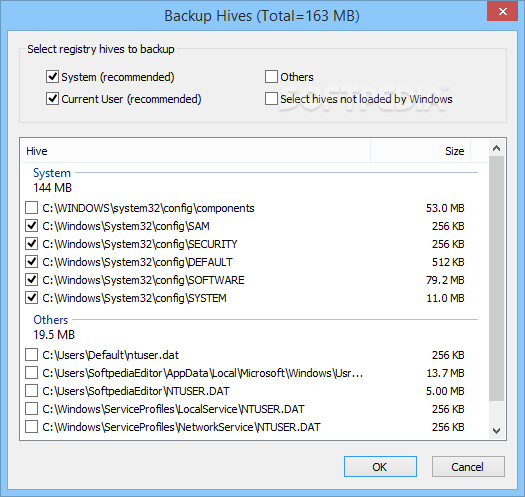Sort list by the Size column header
The width and height of the screenshot is (525, 497).
(421, 151)
